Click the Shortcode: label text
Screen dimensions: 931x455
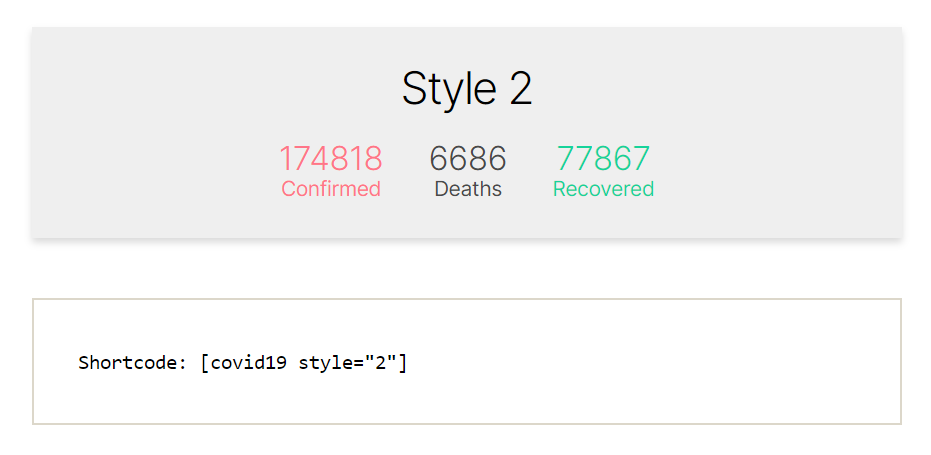[x=132, y=362]
